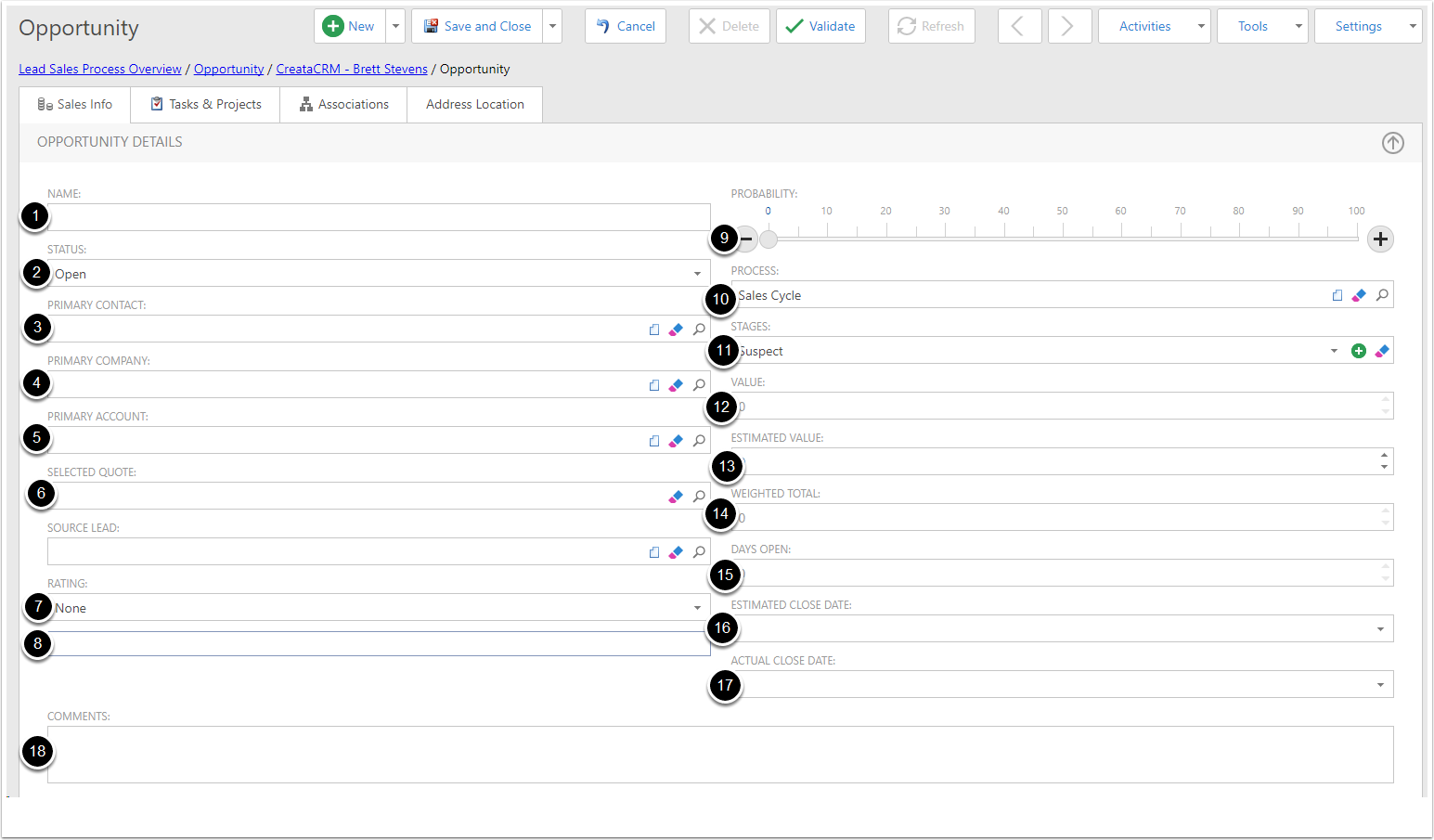Open the Estimated Close Date picker dropdown
The height and width of the screenshot is (840, 1434).
pos(1380,629)
